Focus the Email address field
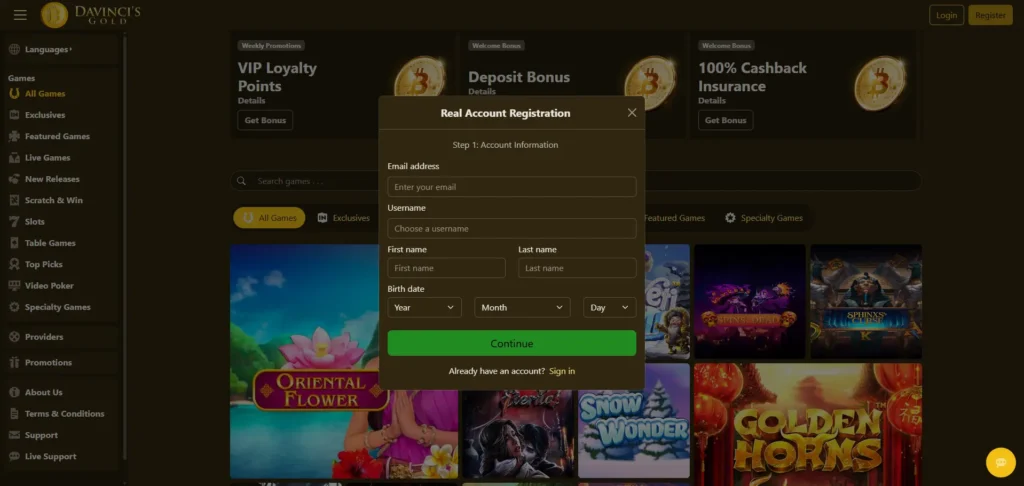Screen dimensions: 1024x486 pos(512,187)
